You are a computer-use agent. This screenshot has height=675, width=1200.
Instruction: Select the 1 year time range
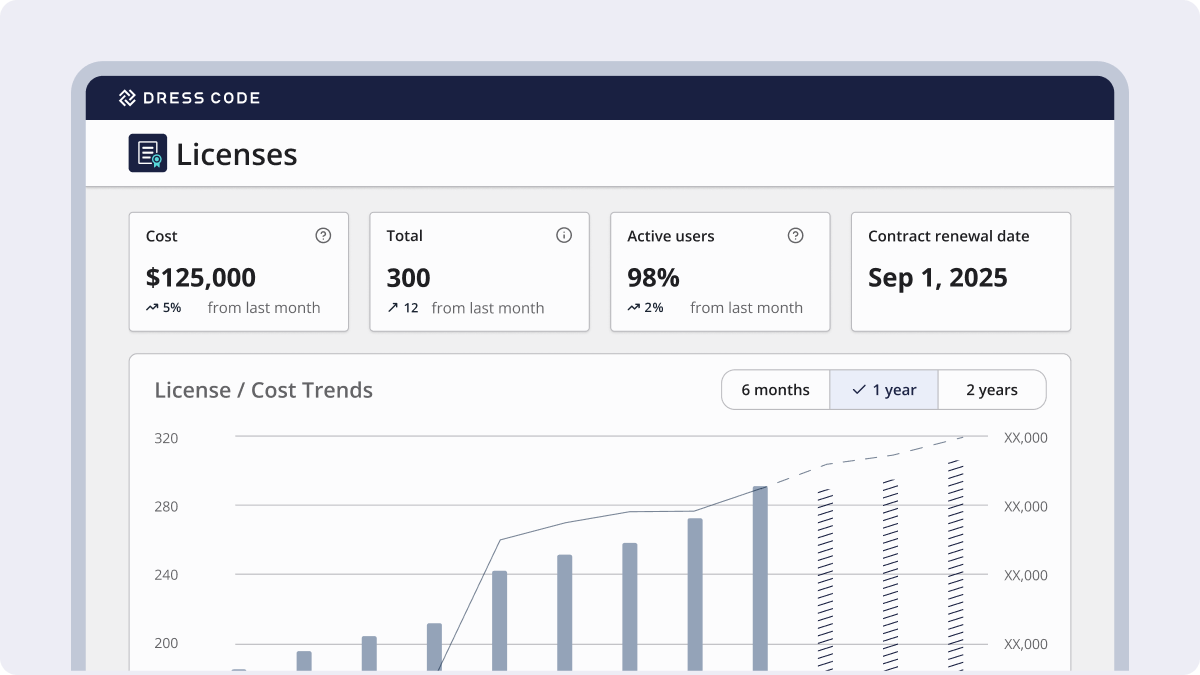[x=884, y=390]
